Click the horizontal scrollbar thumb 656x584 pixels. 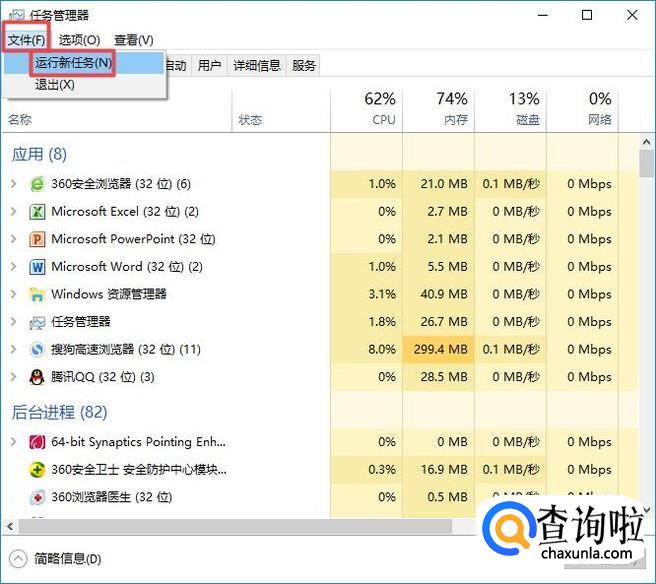235,526
